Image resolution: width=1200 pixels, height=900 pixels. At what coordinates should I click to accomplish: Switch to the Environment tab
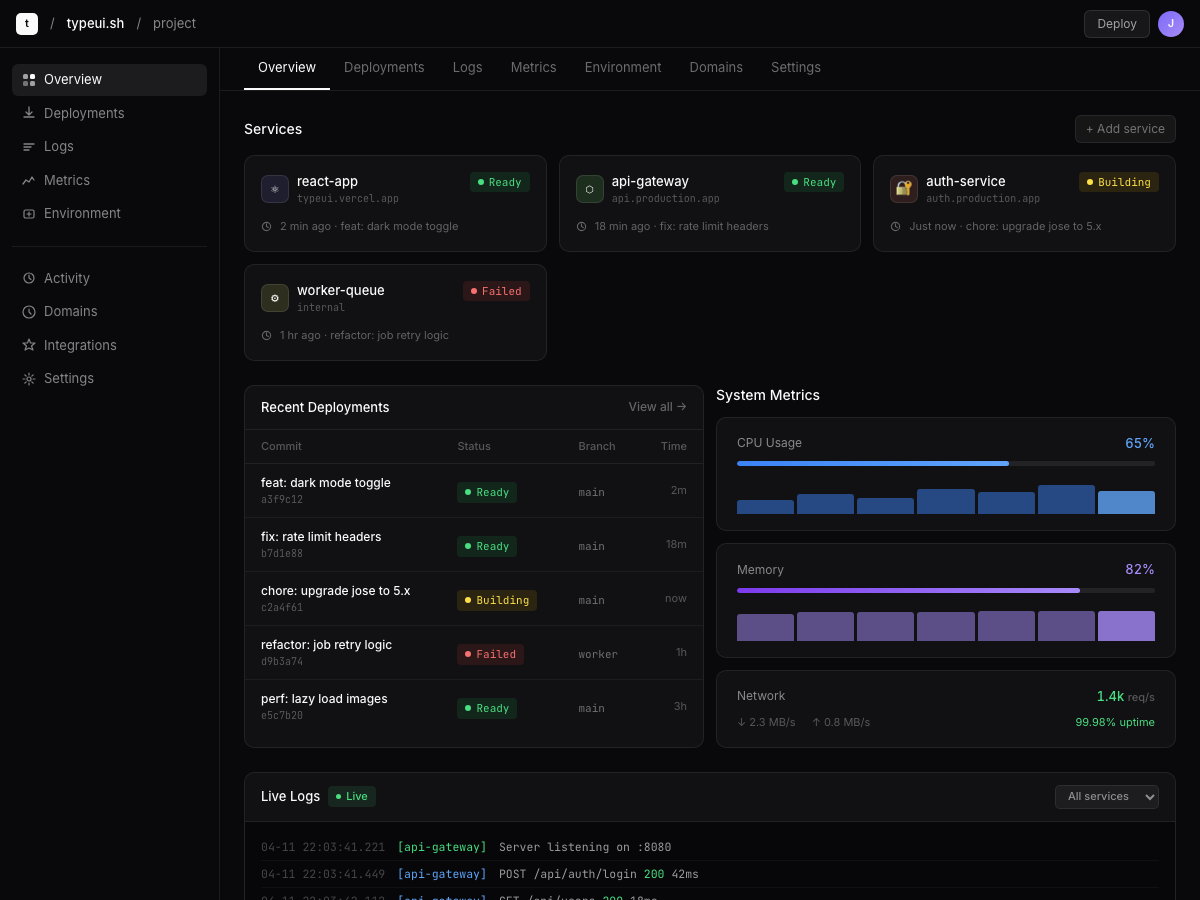[623, 67]
